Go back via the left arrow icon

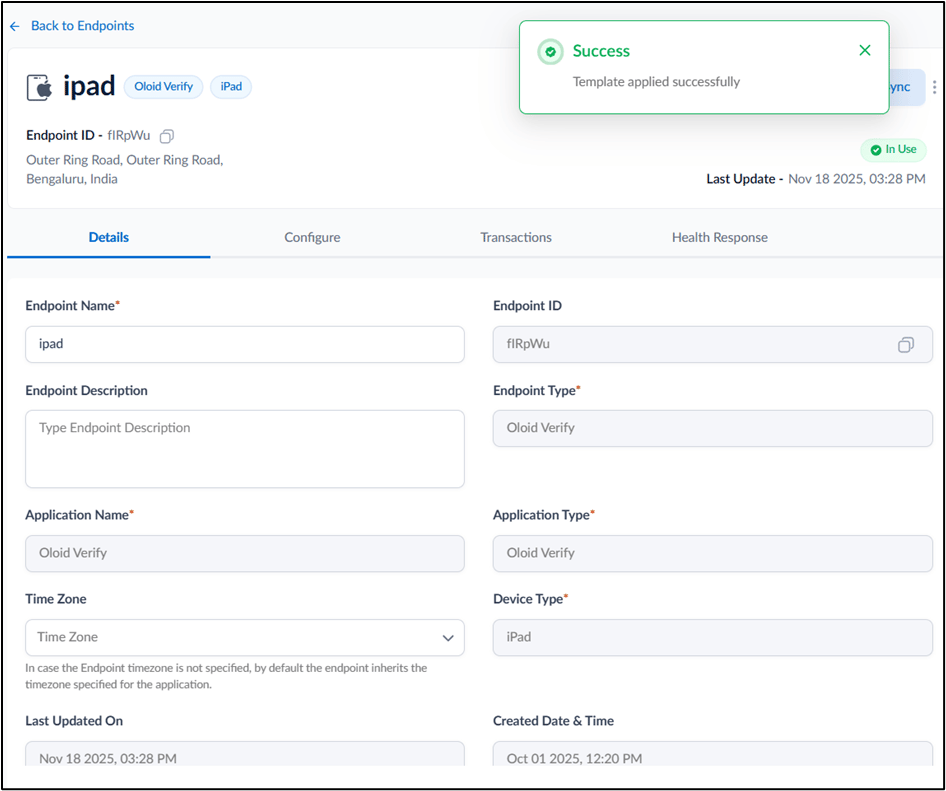tap(15, 27)
